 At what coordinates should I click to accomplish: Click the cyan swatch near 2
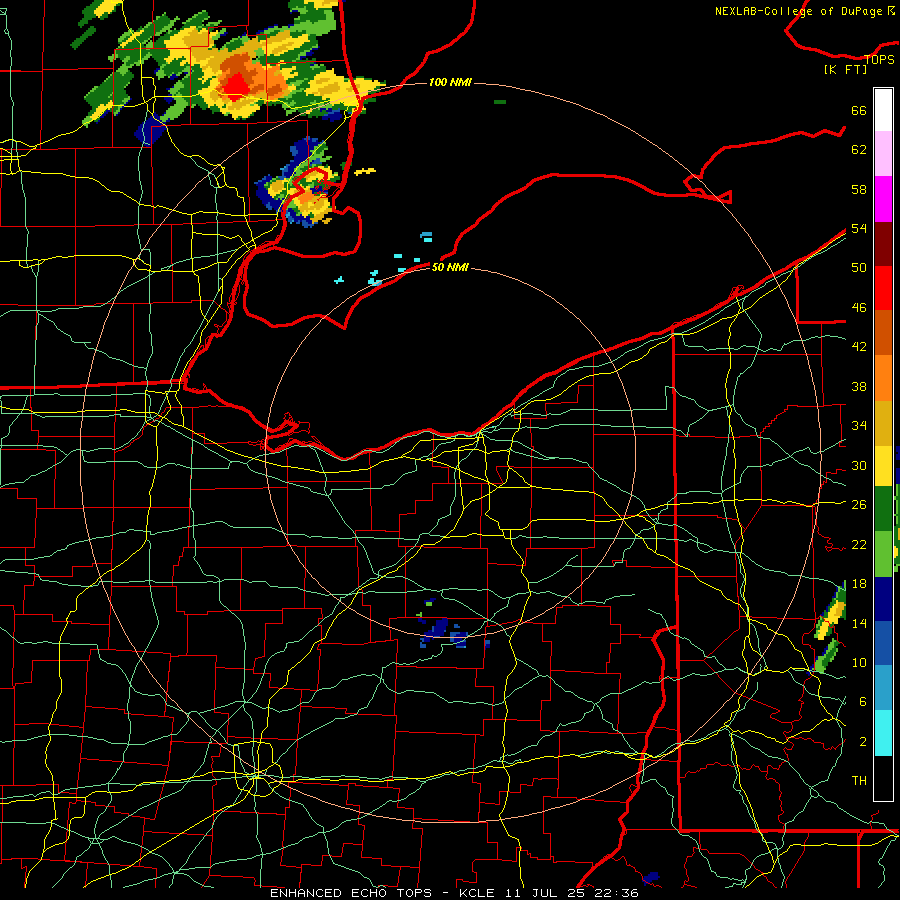click(883, 733)
